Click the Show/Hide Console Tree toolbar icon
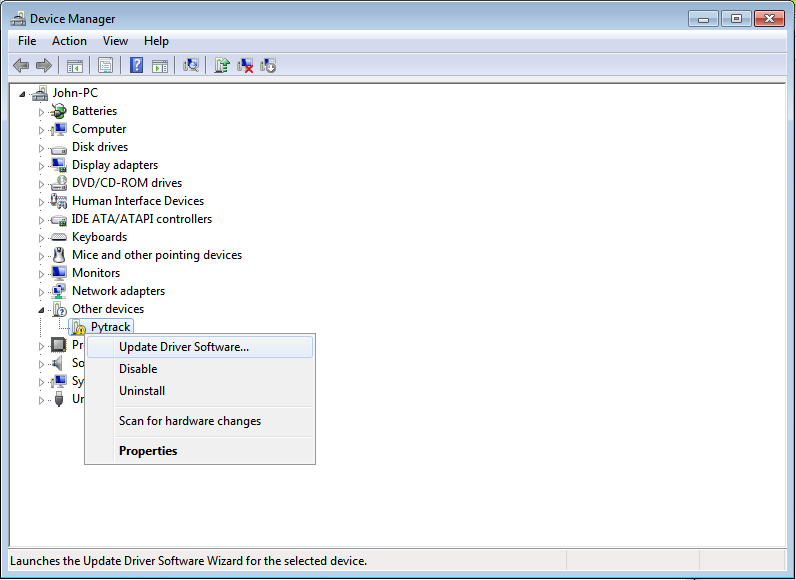 click(x=74, y=66)
